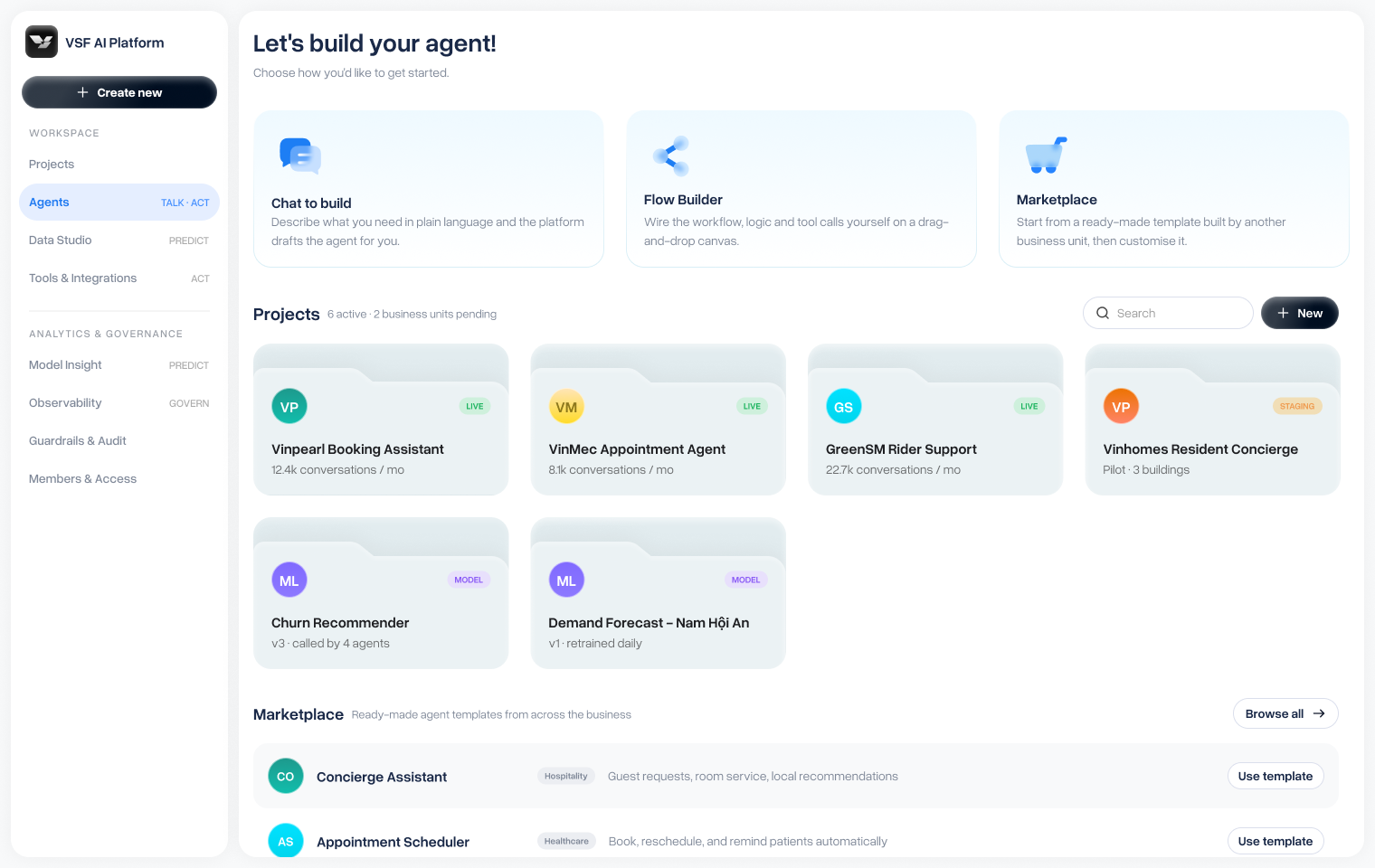Go to Tools & Integrations
This screenshot has height=868, width=1375.
coord(119,278)
